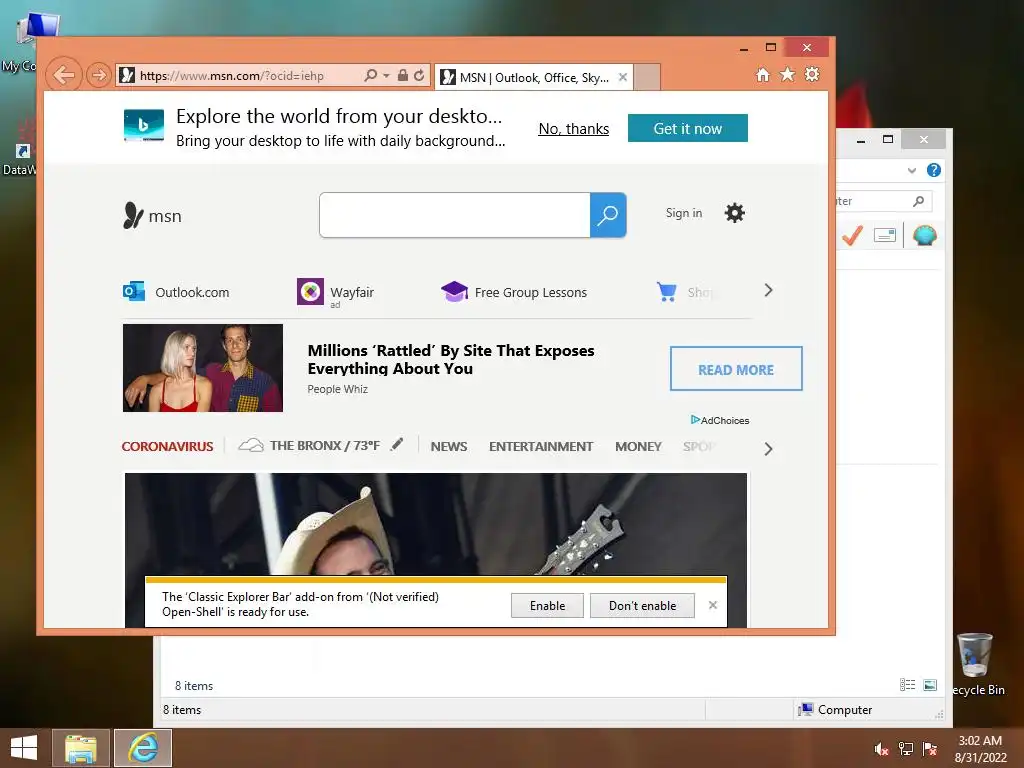Screen dimensions: 1024x768
Task: Open the CORONAVIRUS news section
Action: [x=167, y=447]
